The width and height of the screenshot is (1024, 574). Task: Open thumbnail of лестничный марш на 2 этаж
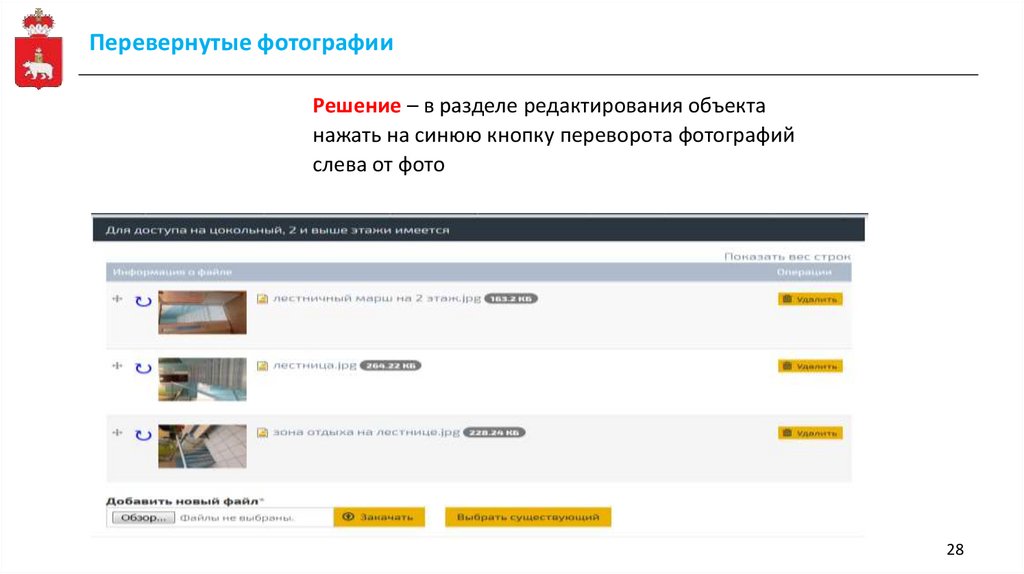click(x=202, y=312)
